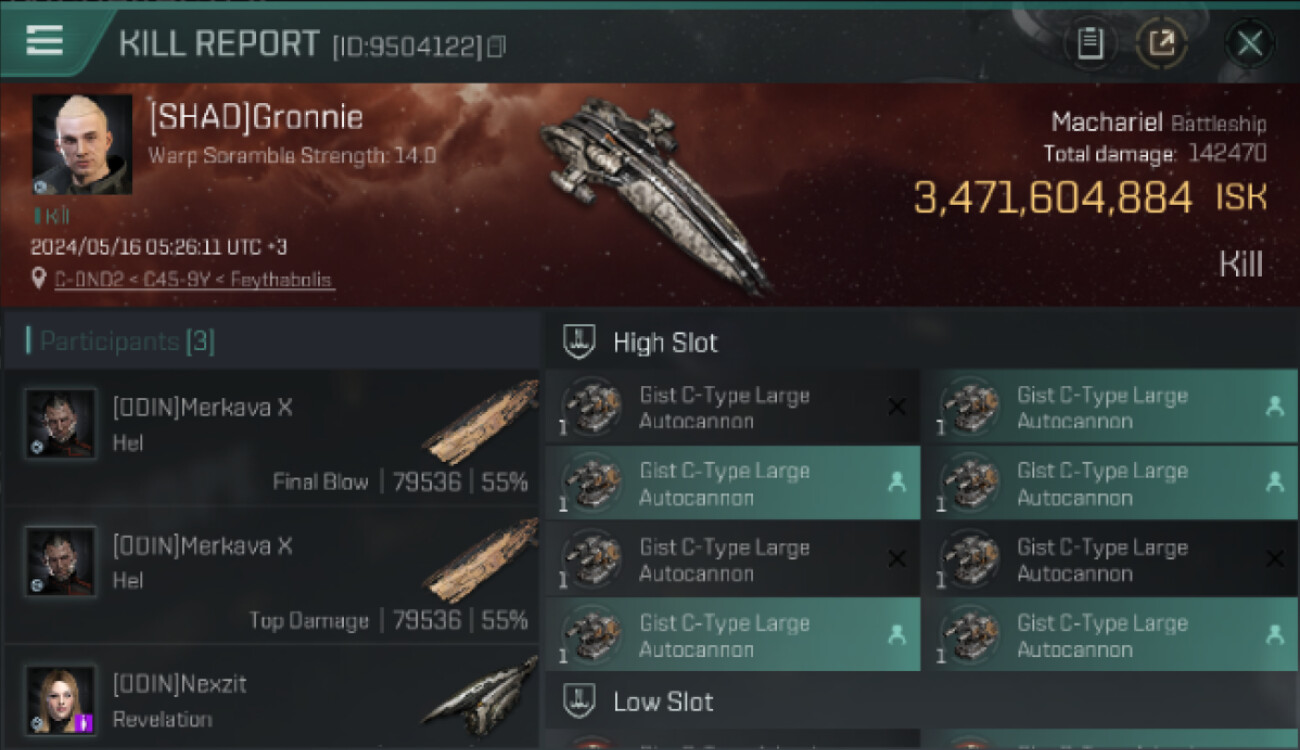1300x750 pixels.
Task: Click top-right autocannon's dropped person icon
Action: tap(1274, 406)
